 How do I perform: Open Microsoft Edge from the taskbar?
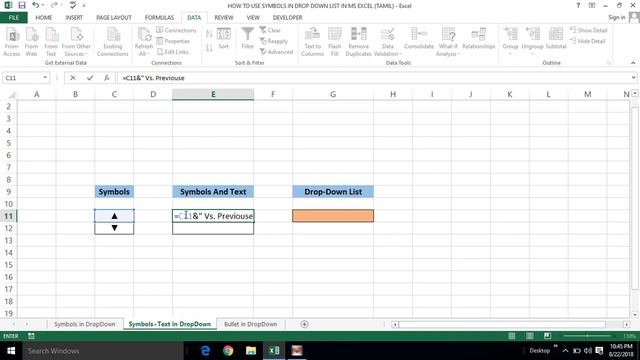(205, 351)
